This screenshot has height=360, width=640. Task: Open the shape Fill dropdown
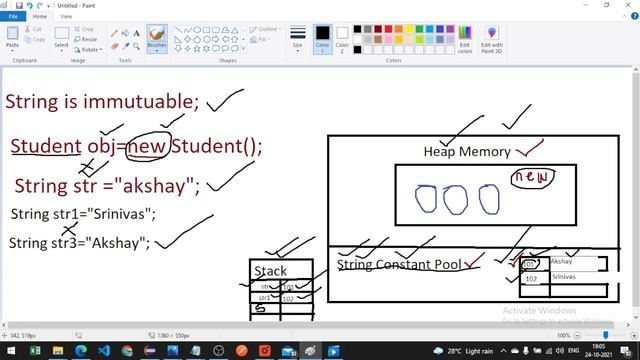[x=259, y=40]
